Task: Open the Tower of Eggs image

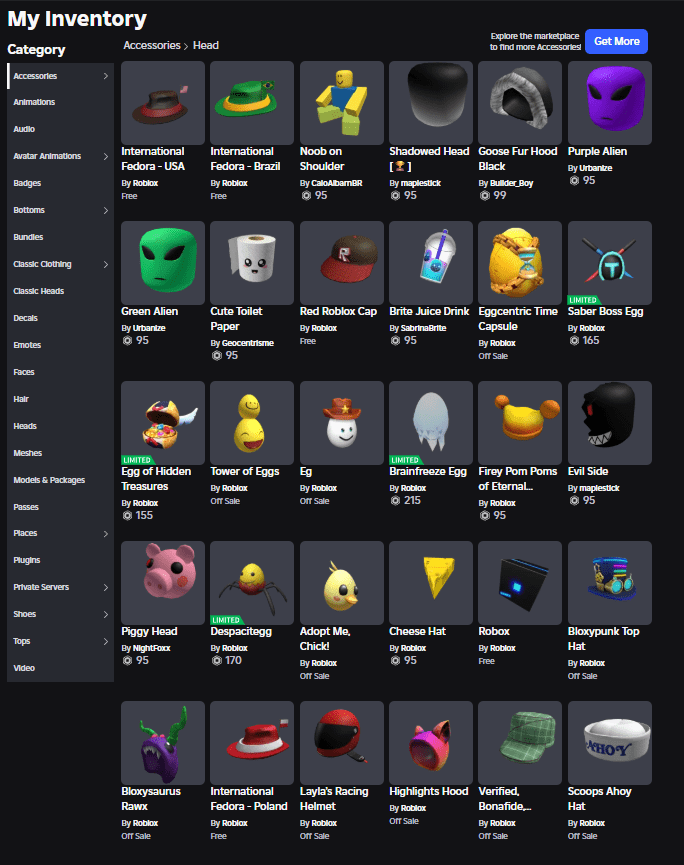Action: pyautogui.click(x=252, y=423)
